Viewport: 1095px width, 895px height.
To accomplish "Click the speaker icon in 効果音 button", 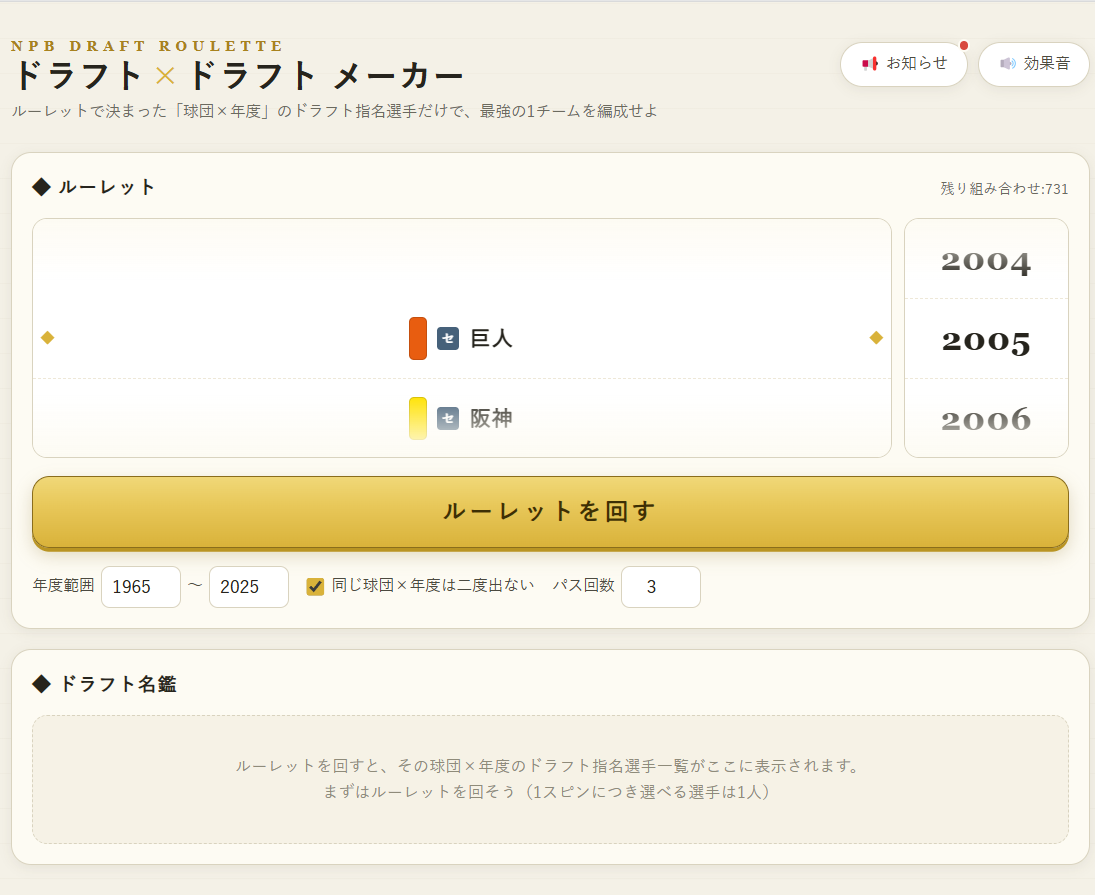I will tap(1008, 64).
